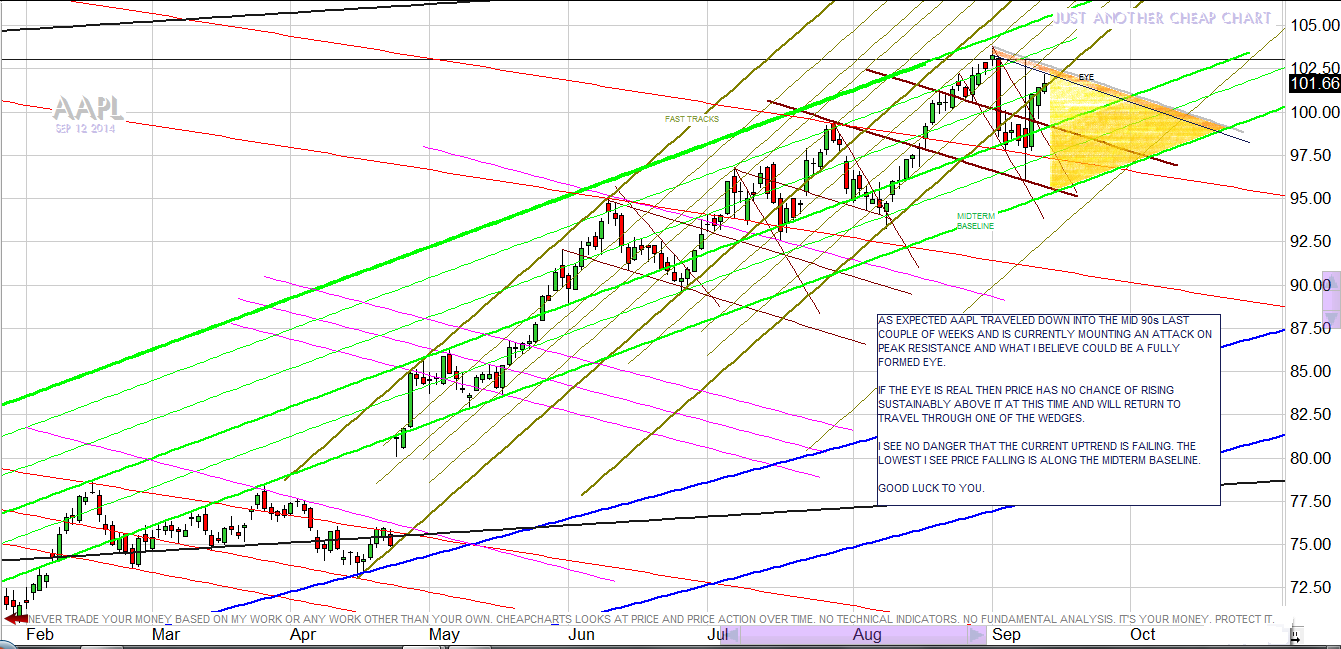Image resolution: width=1341 pixels, height=649 pixels.
Task: Click the analysis commentary text box
Action: pyautogui.click(x=1048, y=409)
